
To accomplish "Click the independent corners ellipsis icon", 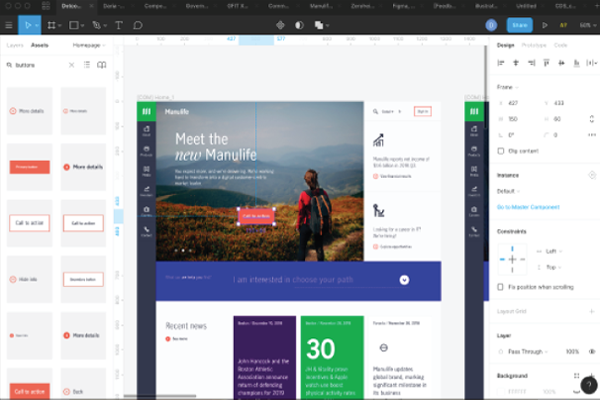I will tap(592, 135).
